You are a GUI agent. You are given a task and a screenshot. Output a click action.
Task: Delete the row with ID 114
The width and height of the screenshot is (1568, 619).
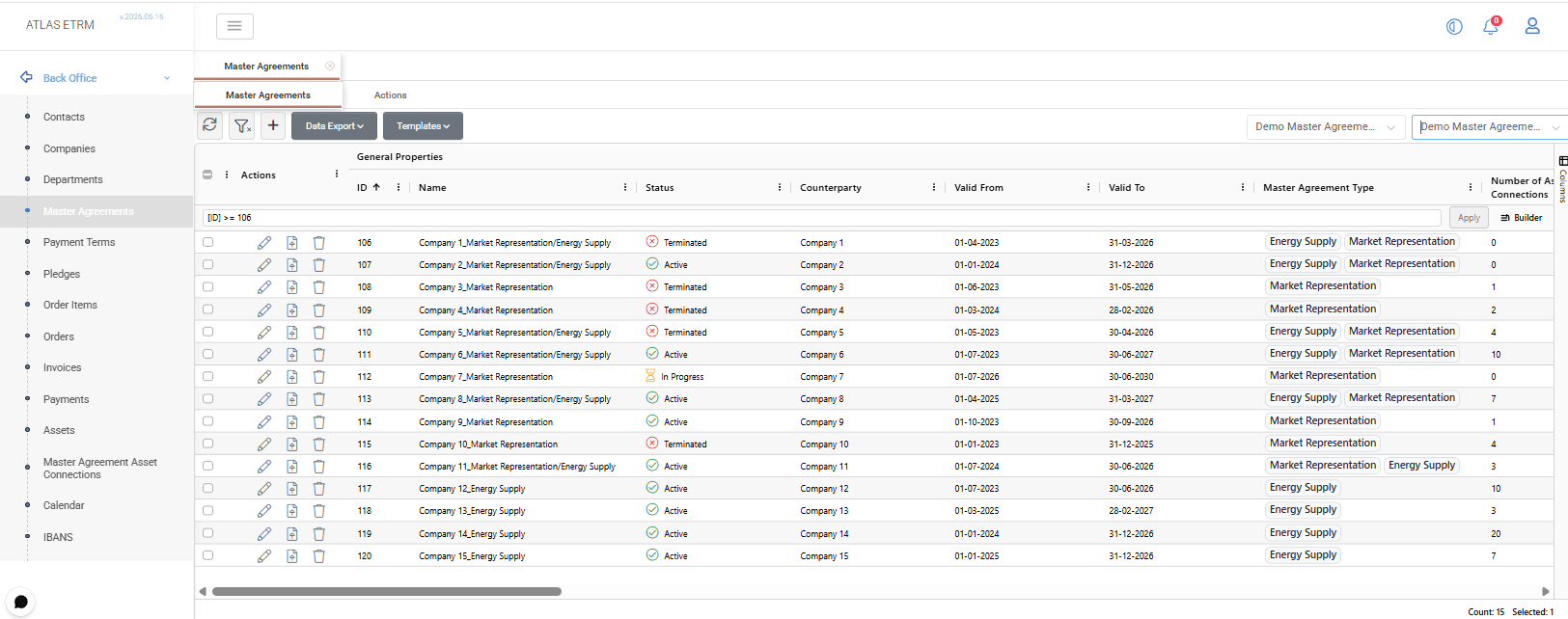(319, 422)
